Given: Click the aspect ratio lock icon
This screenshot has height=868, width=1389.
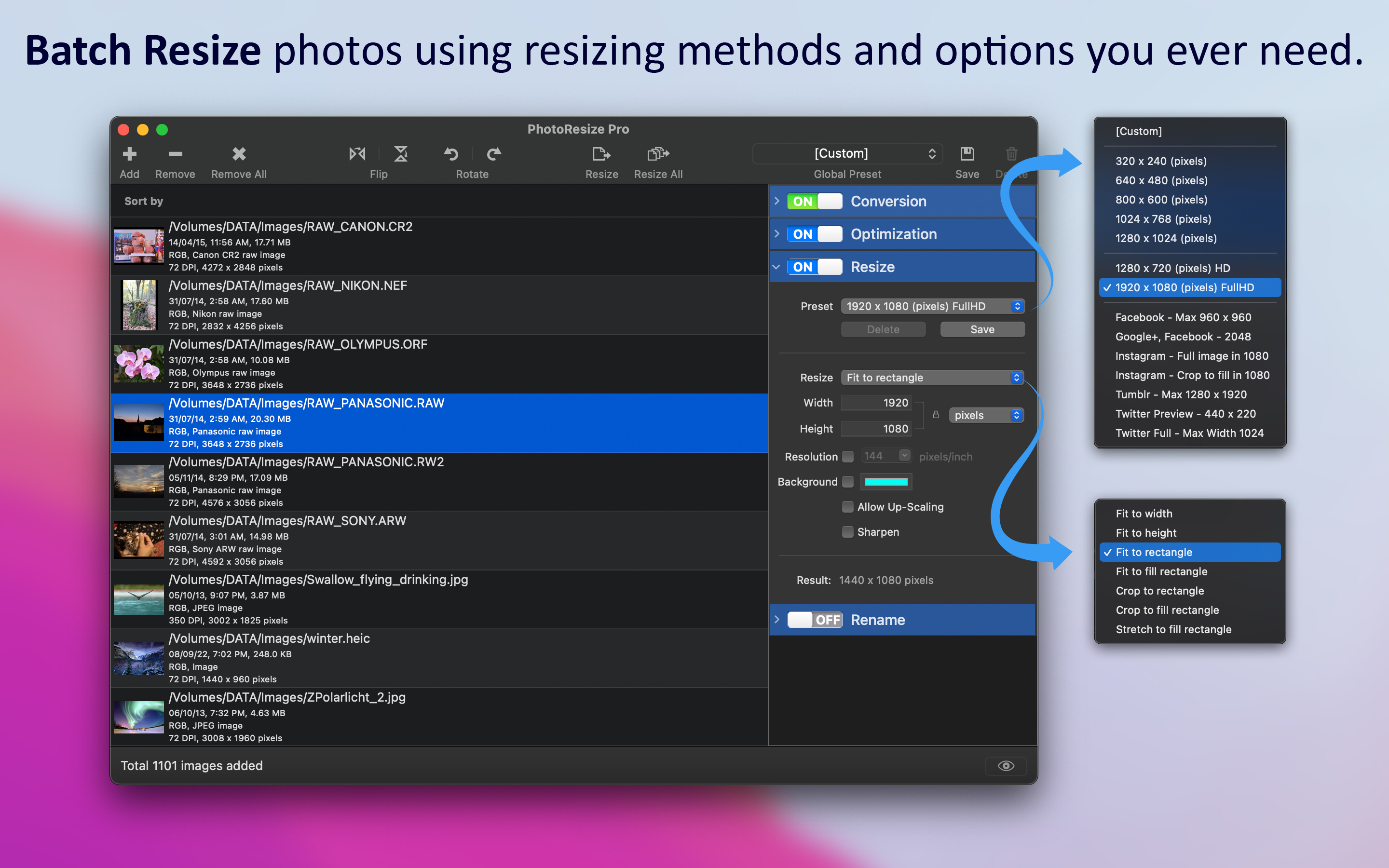Looking at the screenshot, I should tap(936, 415).
